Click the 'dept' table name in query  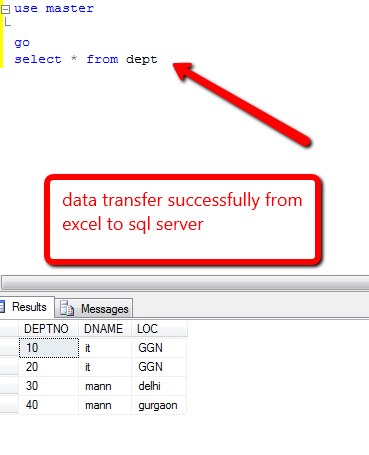point(142,60)
